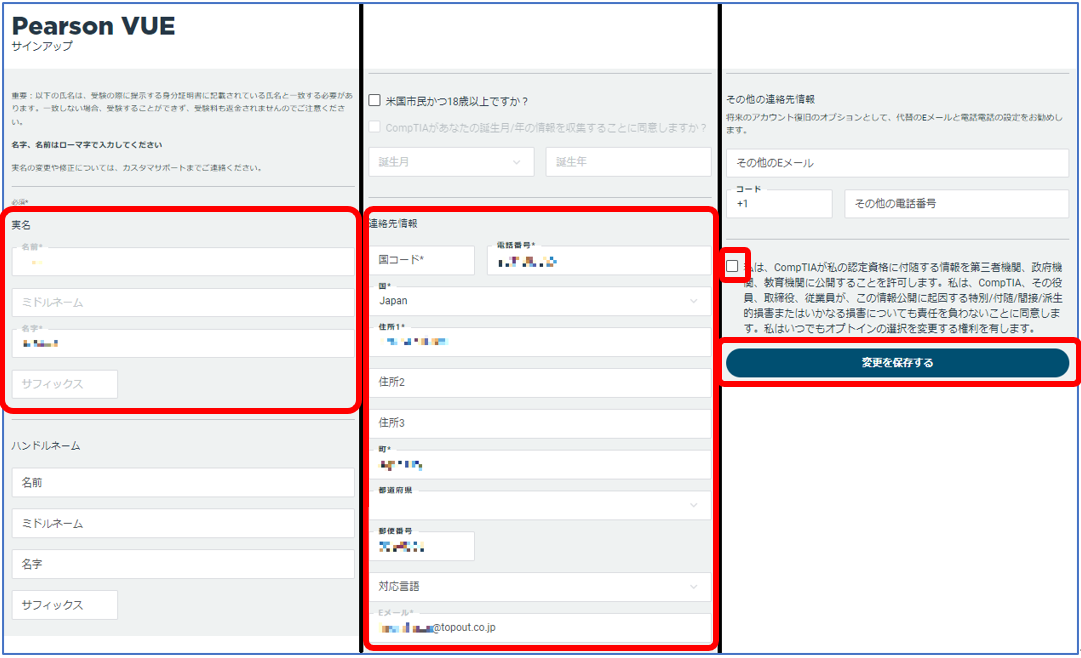Click the 住所1 address field
The image size is (1081, 658).
click(x=540, y=341)
